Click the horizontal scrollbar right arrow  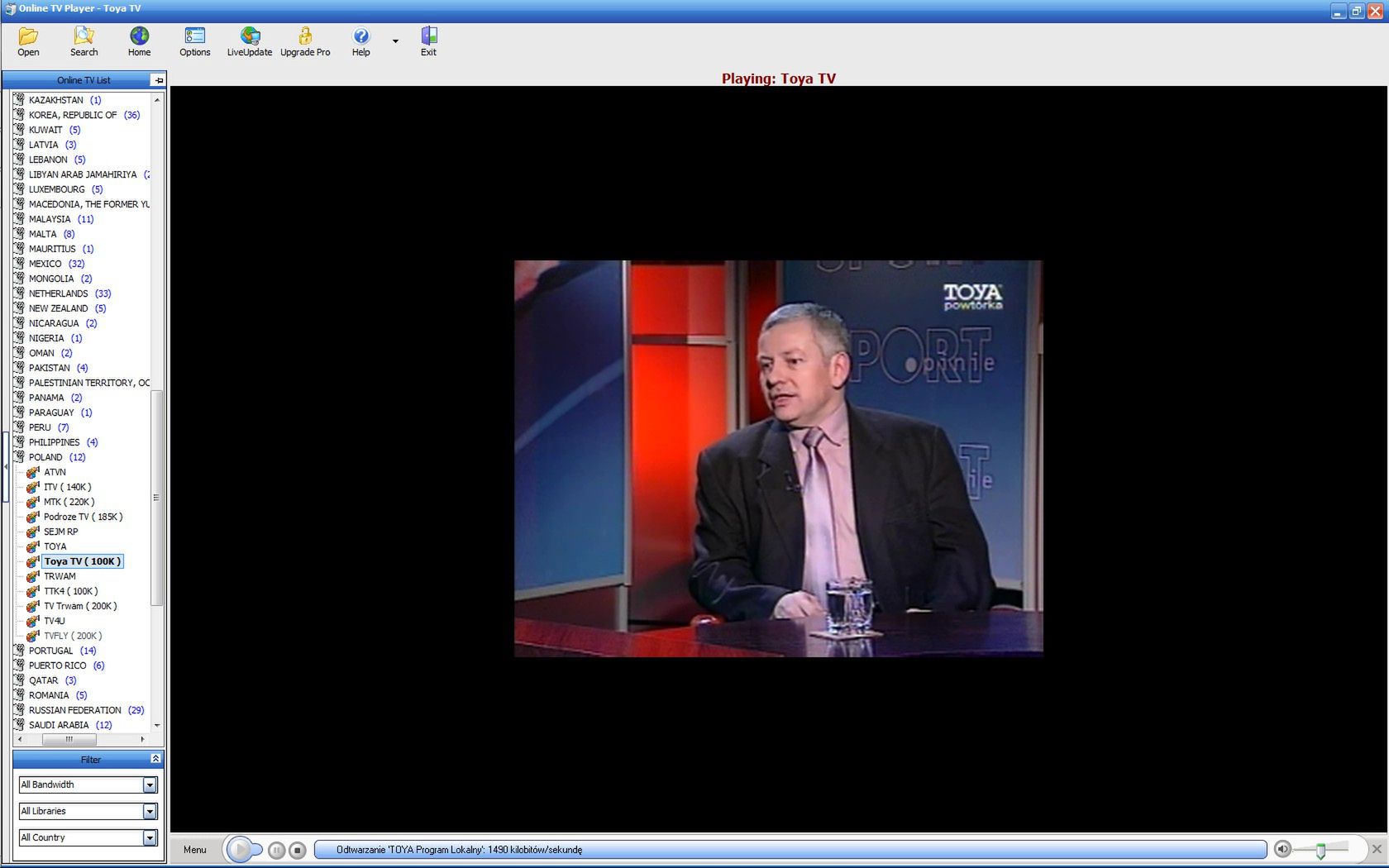[142, 739]
